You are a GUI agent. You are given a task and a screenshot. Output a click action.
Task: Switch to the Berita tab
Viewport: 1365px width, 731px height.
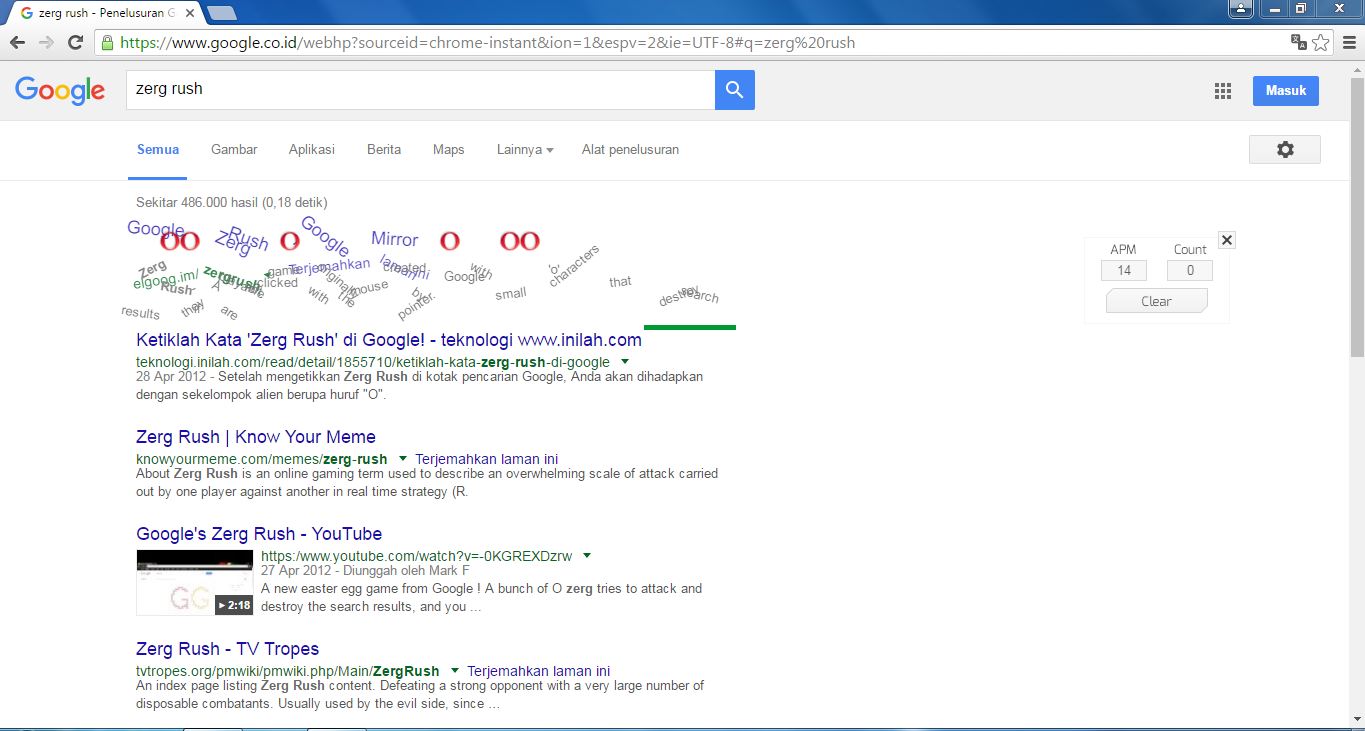pyautogui.click(x=384, y=149)
